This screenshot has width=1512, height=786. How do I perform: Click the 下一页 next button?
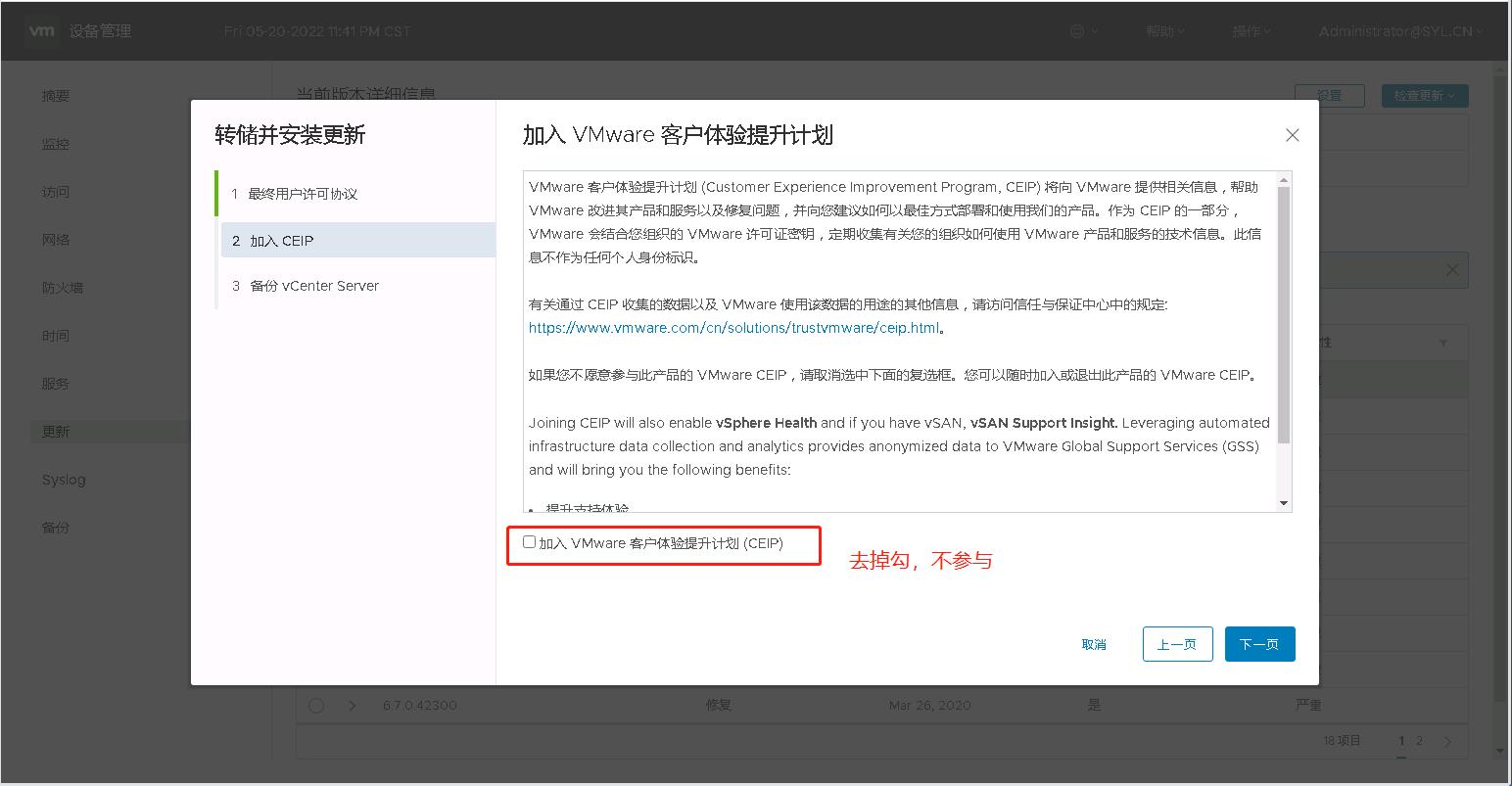point(1259,644)
